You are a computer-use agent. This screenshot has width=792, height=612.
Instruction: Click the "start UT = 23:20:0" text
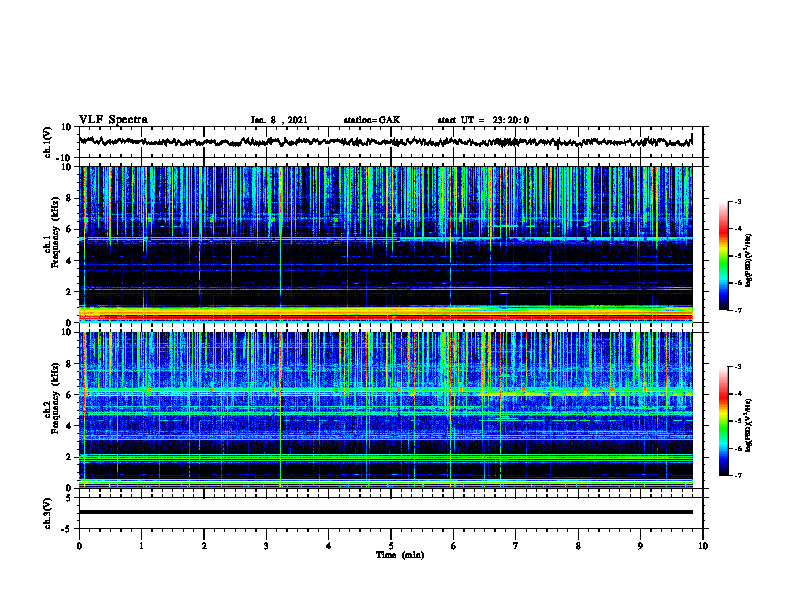click(483, 120)
